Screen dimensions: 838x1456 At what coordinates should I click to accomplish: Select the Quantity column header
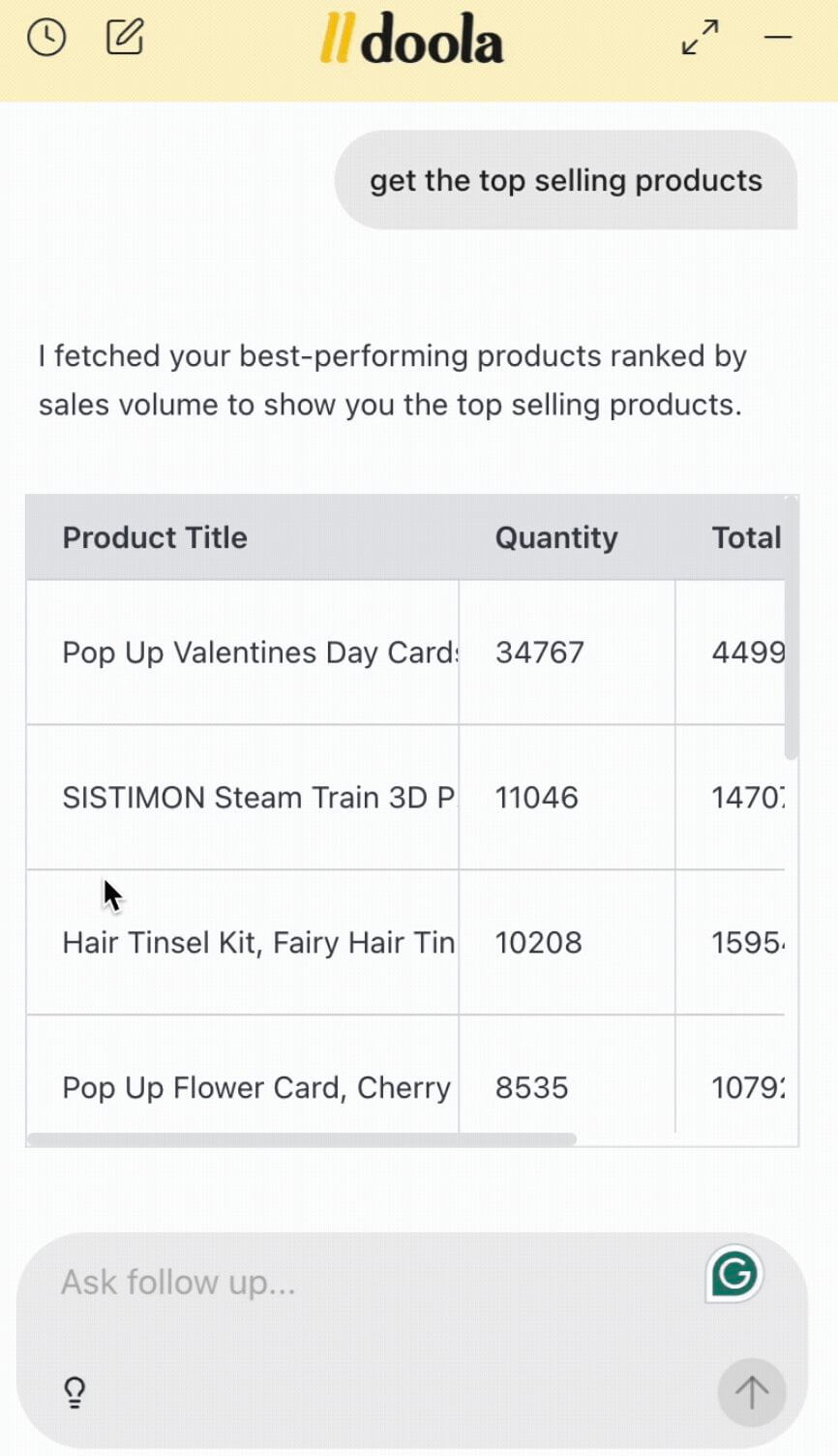click(556, 538)
